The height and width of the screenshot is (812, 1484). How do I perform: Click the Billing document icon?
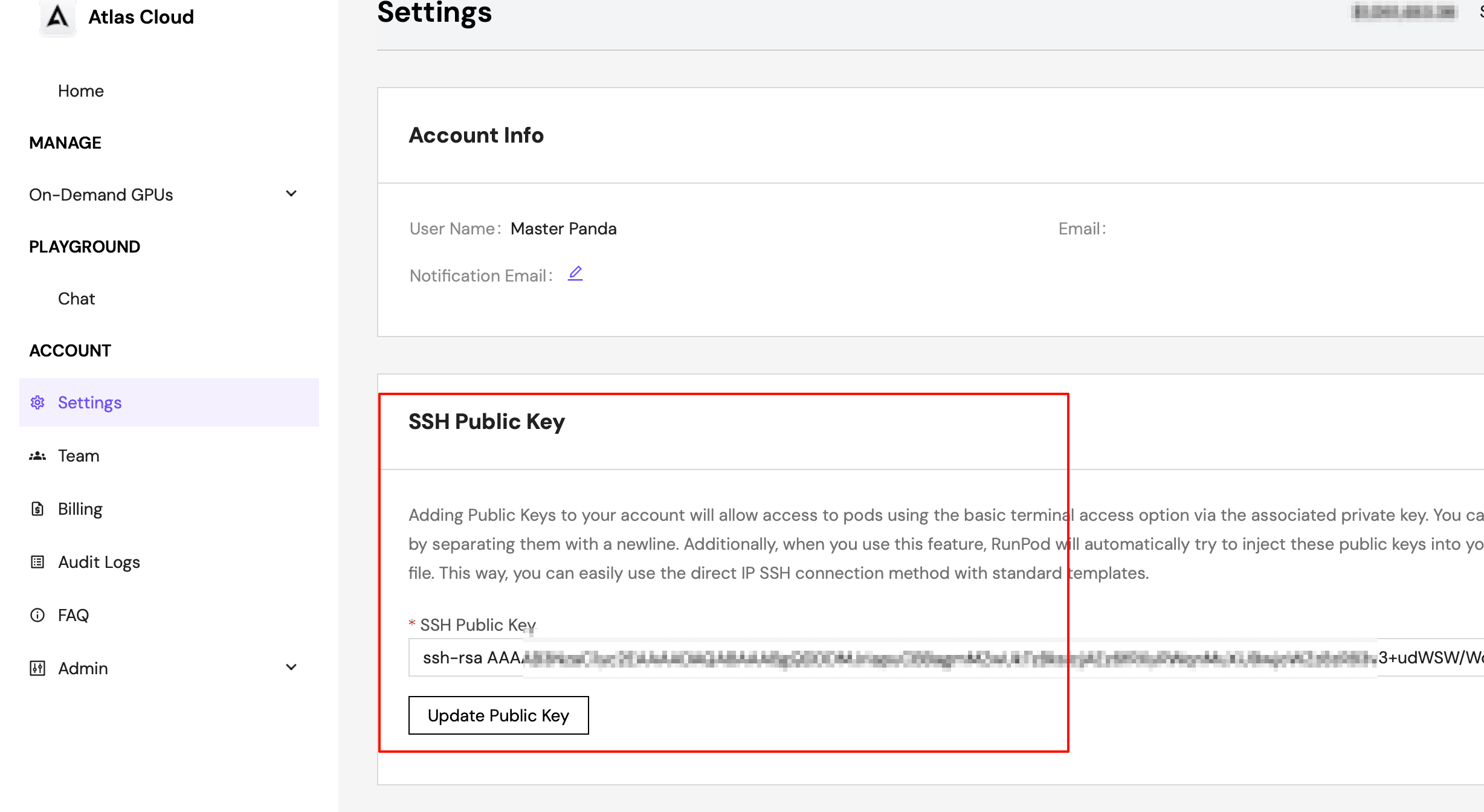coord(37,509)
